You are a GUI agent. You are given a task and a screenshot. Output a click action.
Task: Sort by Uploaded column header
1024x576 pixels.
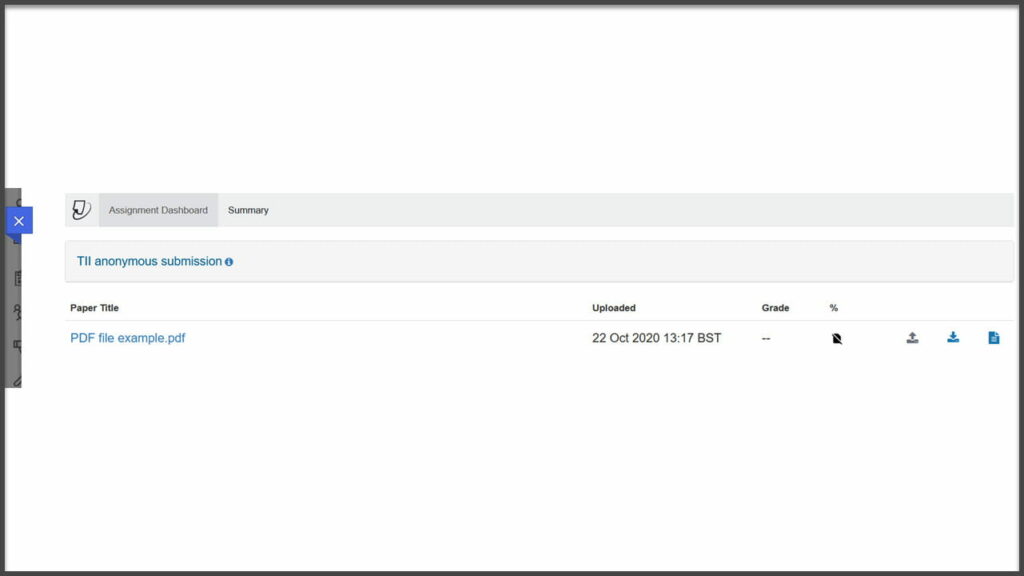(614, 308)
